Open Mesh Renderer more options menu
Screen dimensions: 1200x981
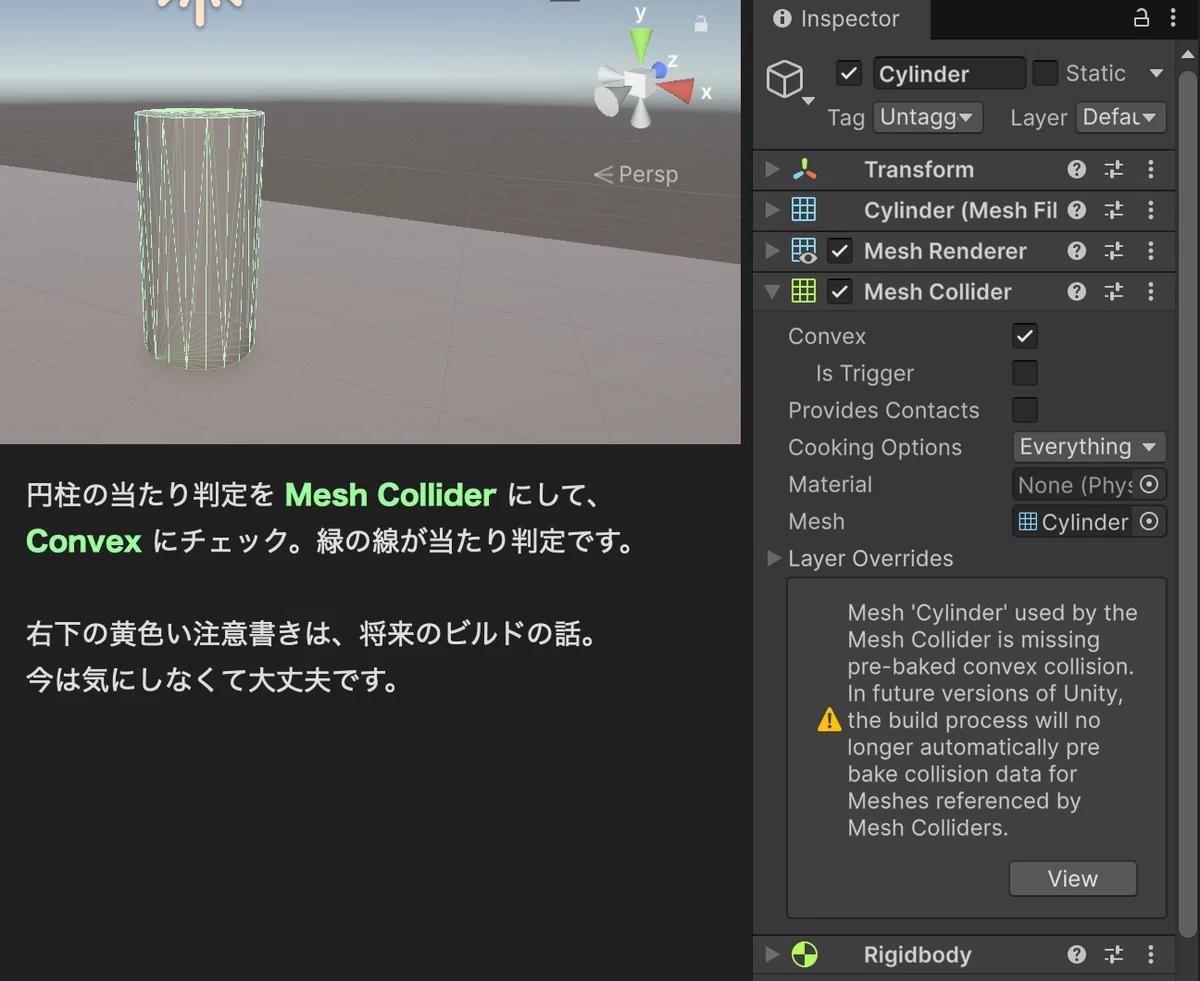(x=1151, y=251)
